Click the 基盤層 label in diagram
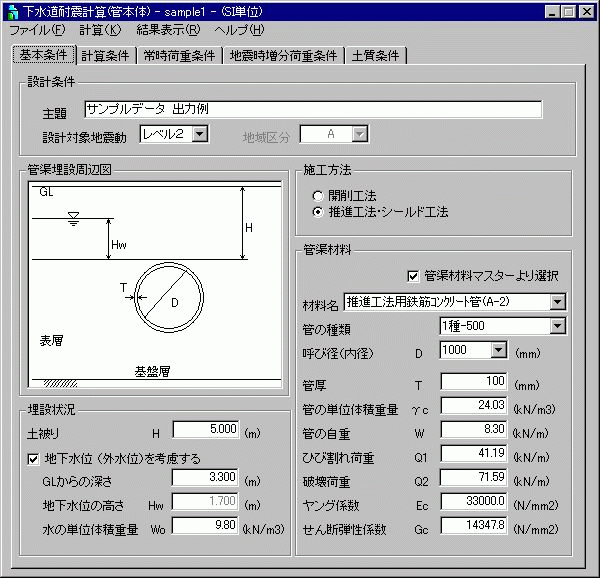Screen dimensions: 600x578 click(152, 371)
